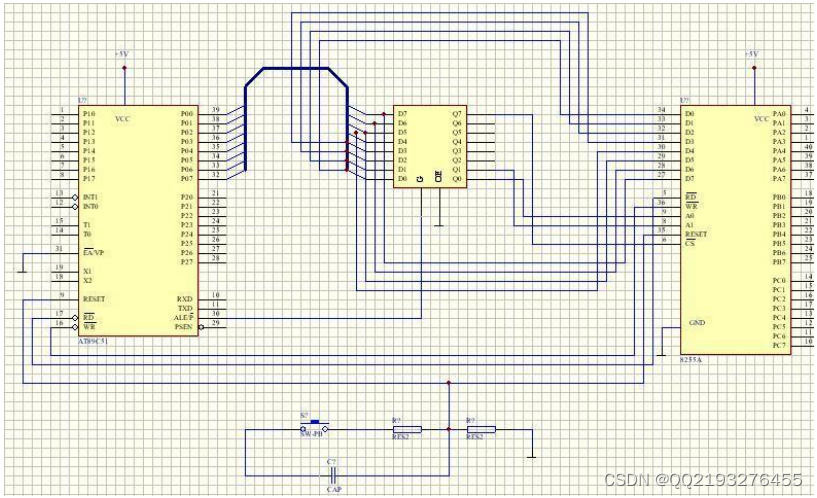Pick the PC0 port pin on 8255A
817x498 pixels.
tap(779, 281)
